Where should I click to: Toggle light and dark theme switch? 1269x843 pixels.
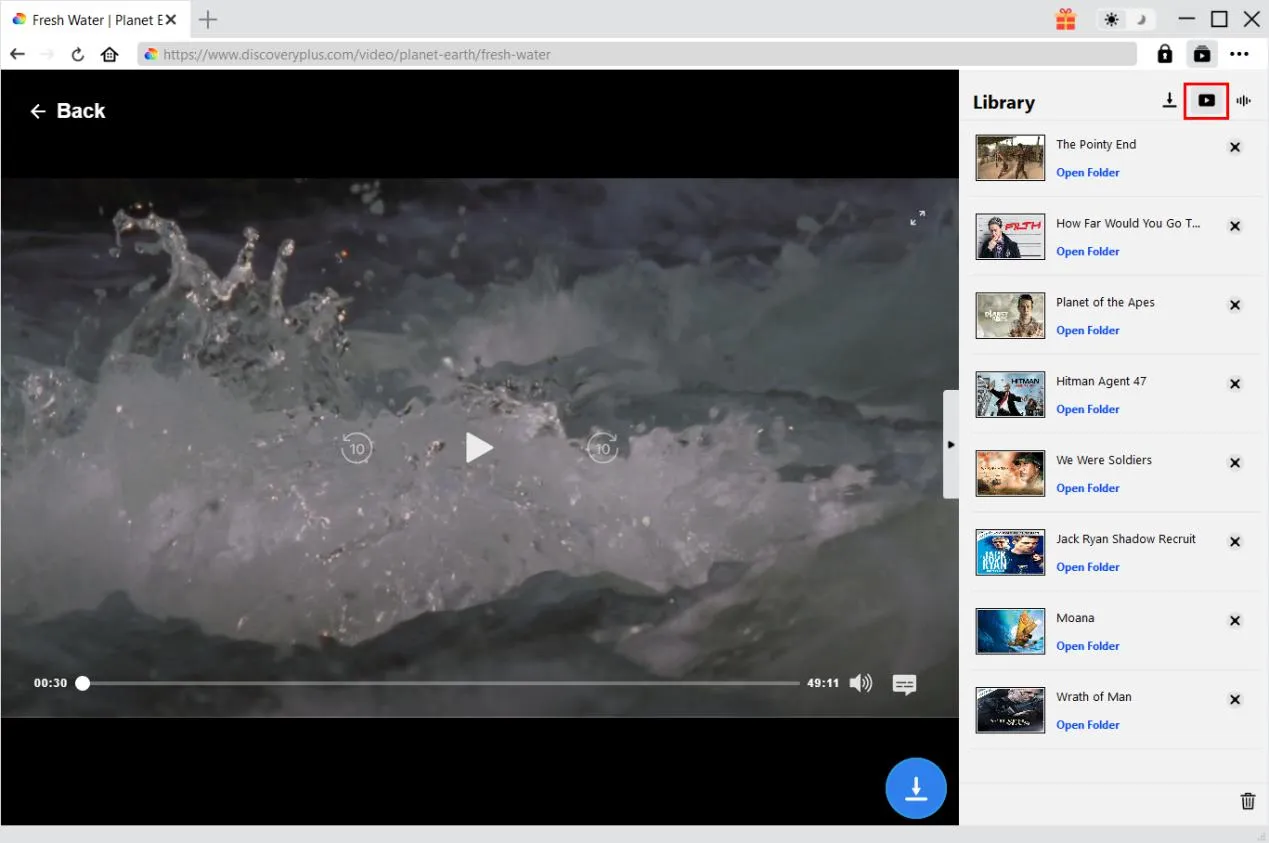pyautogui.click(x=1125, y=20)
